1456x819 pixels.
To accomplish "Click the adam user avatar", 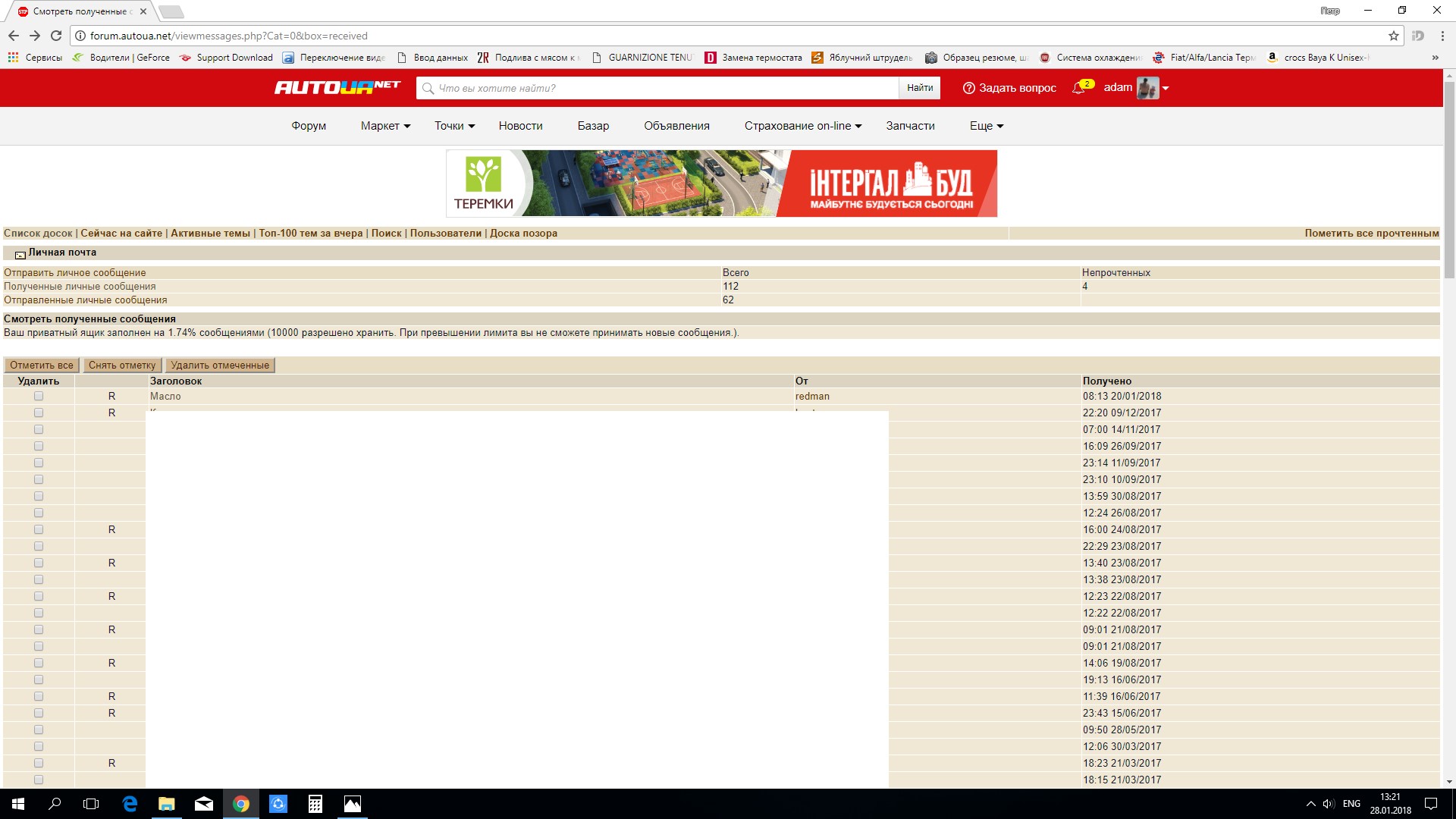I will click(x=1147, y=88).
